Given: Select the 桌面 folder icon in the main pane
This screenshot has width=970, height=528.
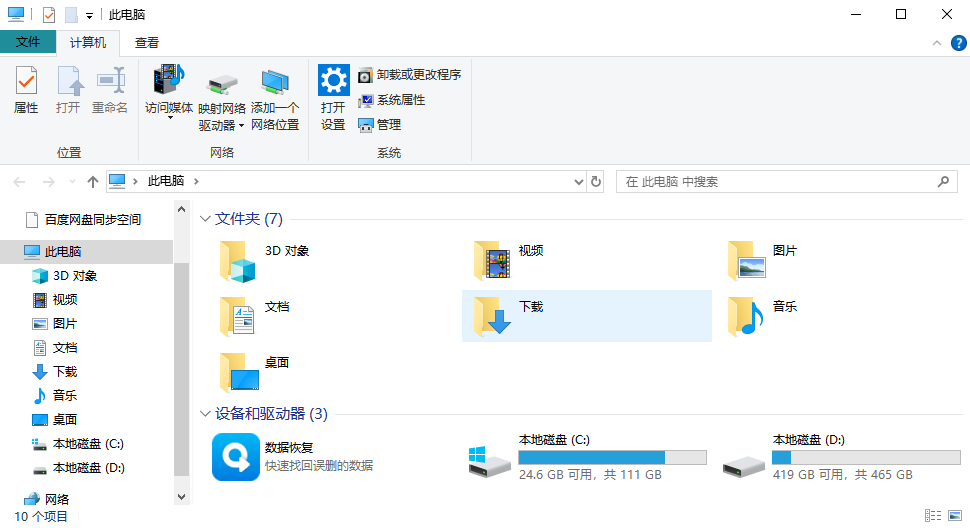Looking at the screenshot, I should [239, 372].
